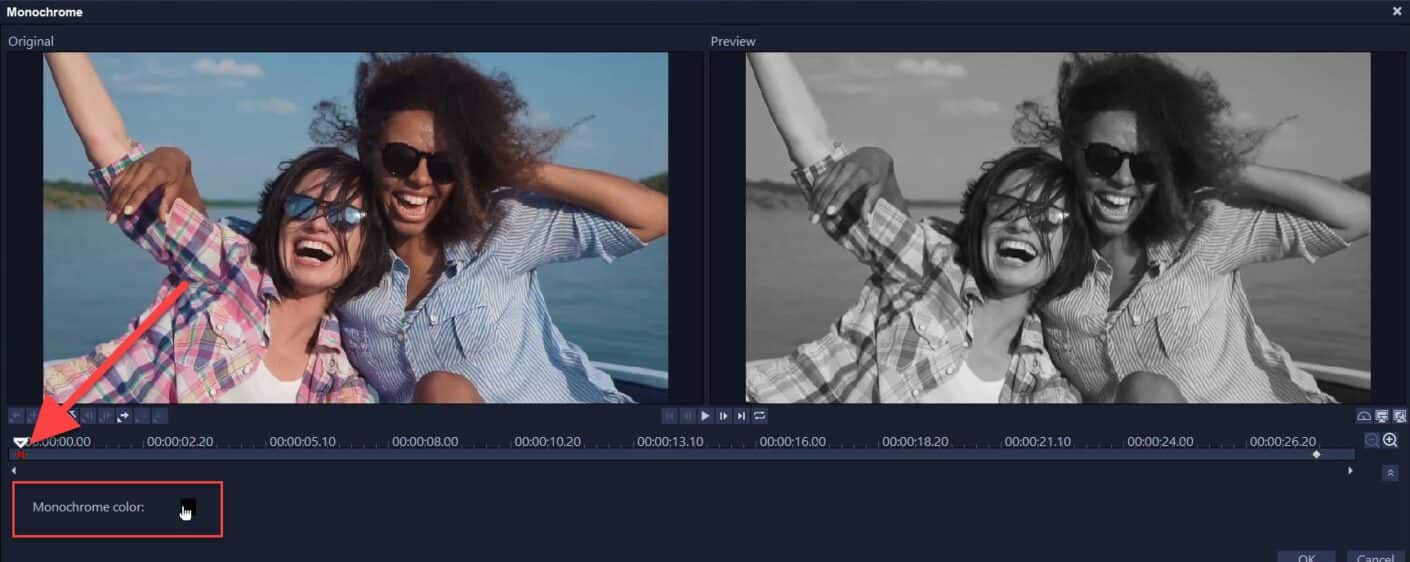Viewport: 1410px width, 562px height.
Task: Click the enable device (monitor) icon
Action: 1382,416
